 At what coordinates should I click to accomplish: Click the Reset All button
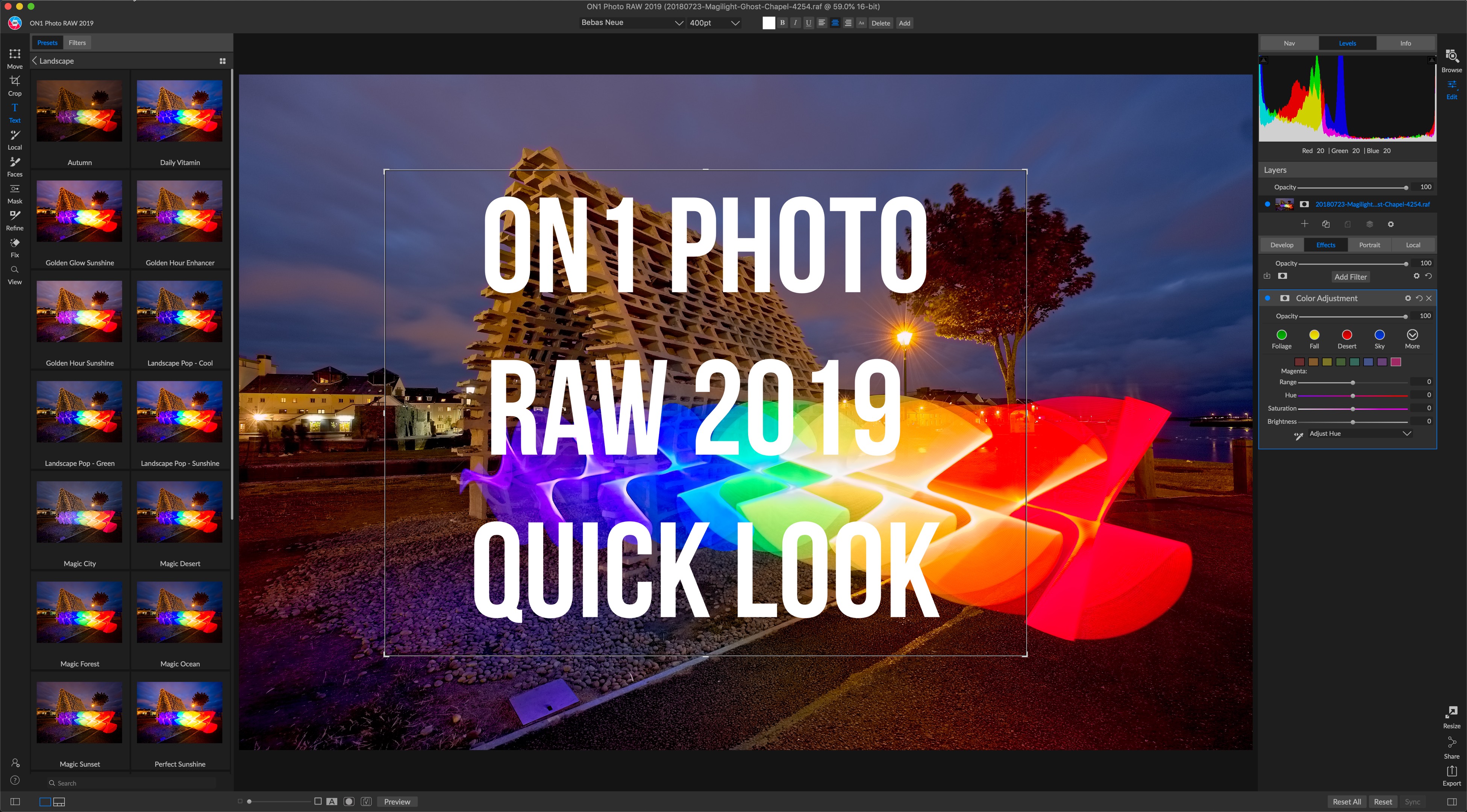coord(1347,802)
